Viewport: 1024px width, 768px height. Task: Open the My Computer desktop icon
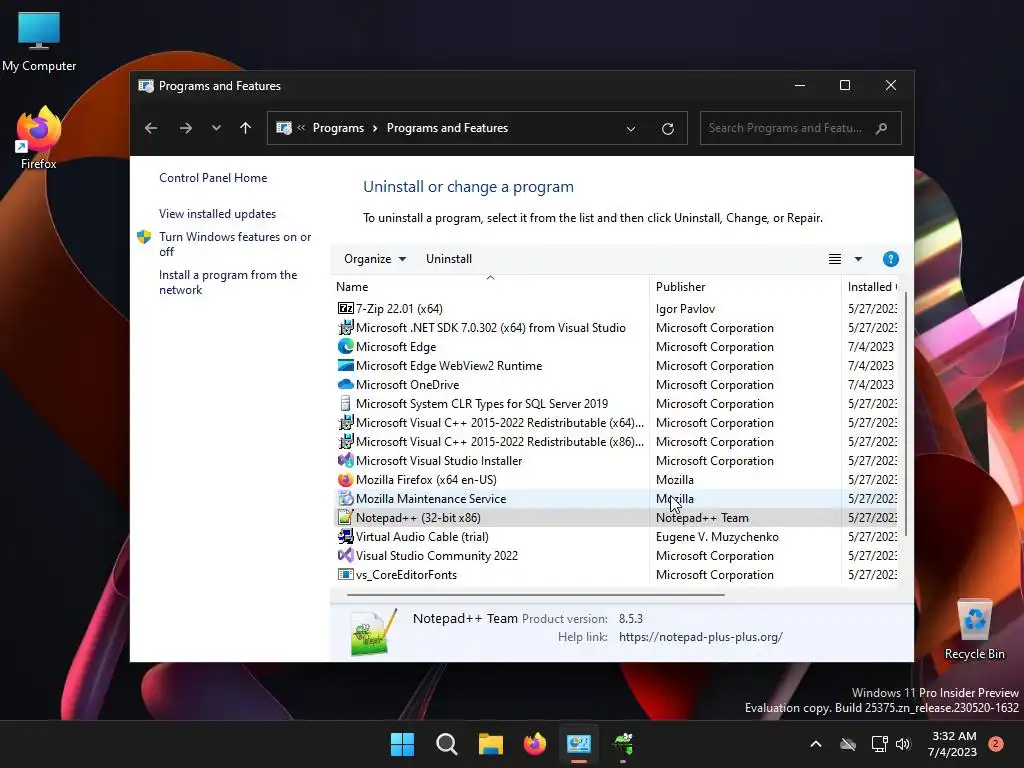click(x=39, y=41)
